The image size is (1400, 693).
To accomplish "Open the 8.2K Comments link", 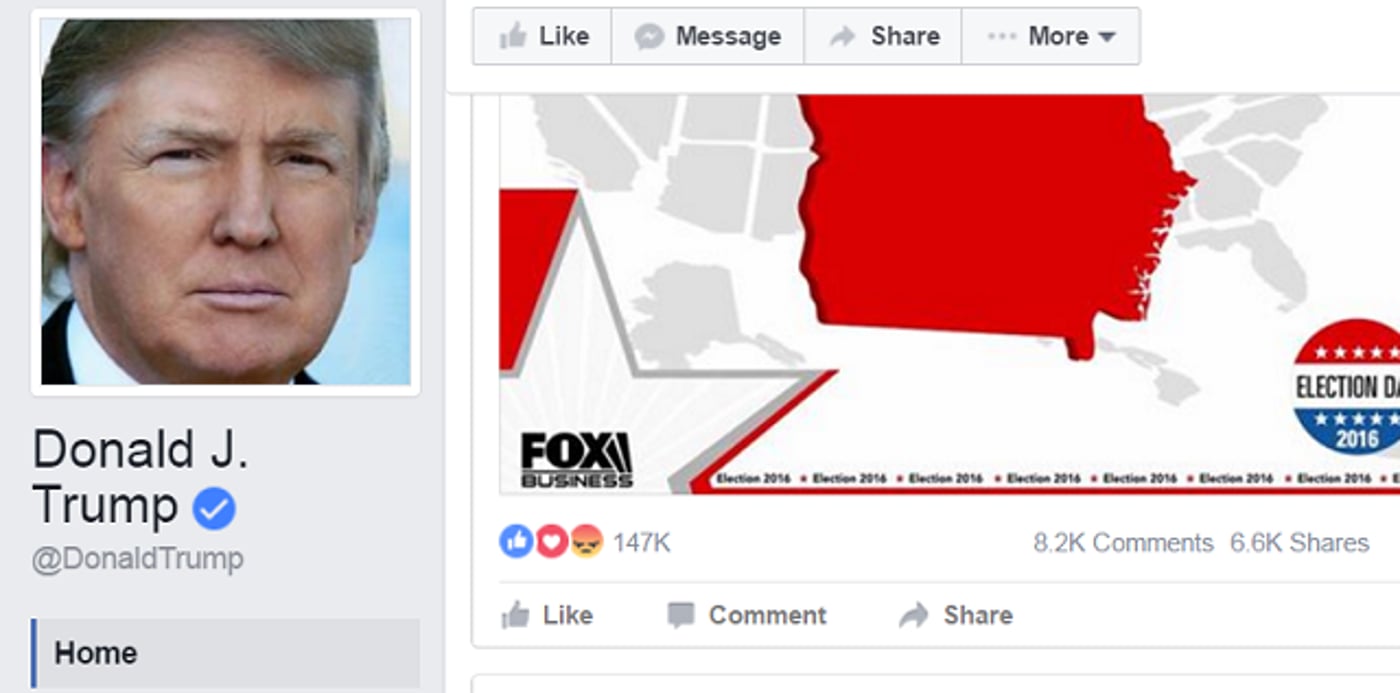I will point(1123,543).
